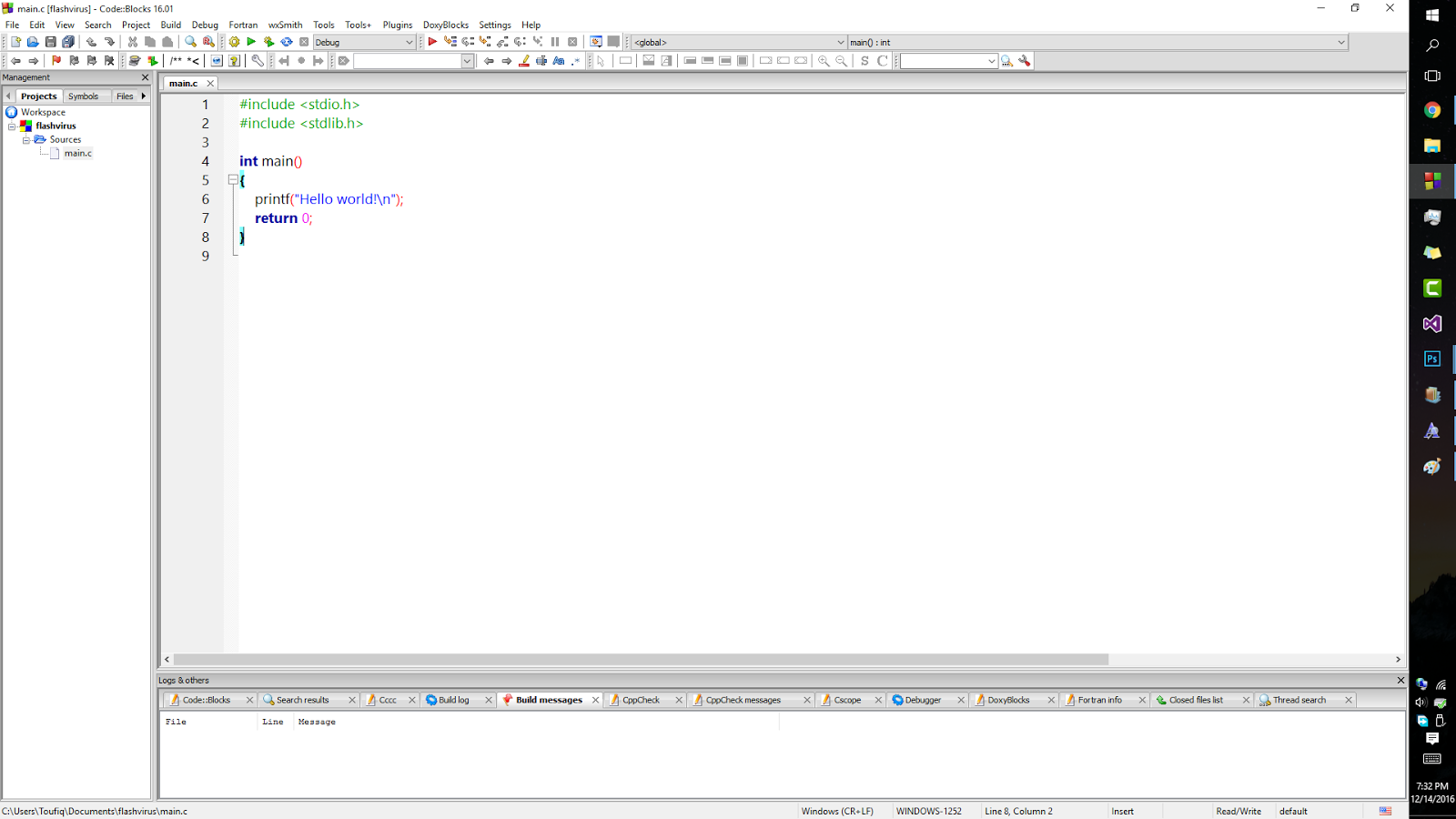This screenshot has height=819, width=1456.
Task: Collapse the flashvirus project tree node
Action: pos(12,126)
